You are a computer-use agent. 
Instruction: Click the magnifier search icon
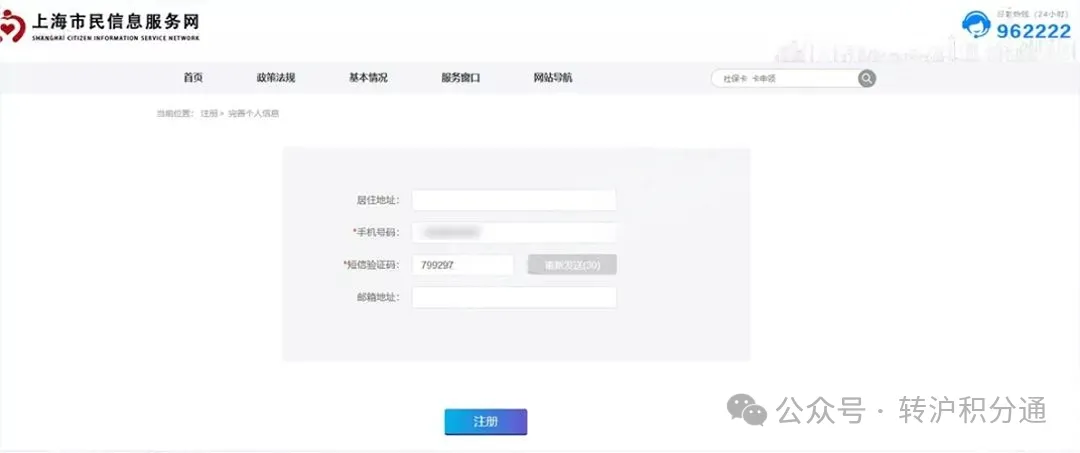coord(866,78)
